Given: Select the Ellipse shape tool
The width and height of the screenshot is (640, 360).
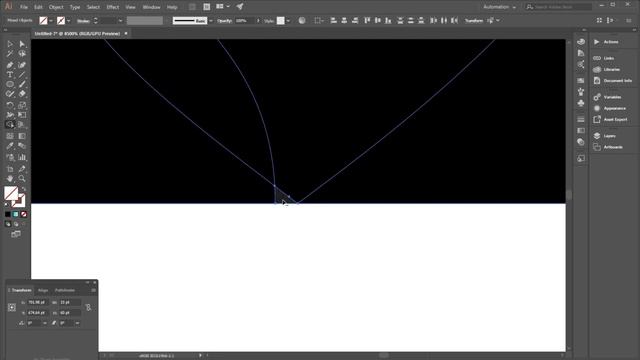Looking at the screenshot, I should coord(10,84).
